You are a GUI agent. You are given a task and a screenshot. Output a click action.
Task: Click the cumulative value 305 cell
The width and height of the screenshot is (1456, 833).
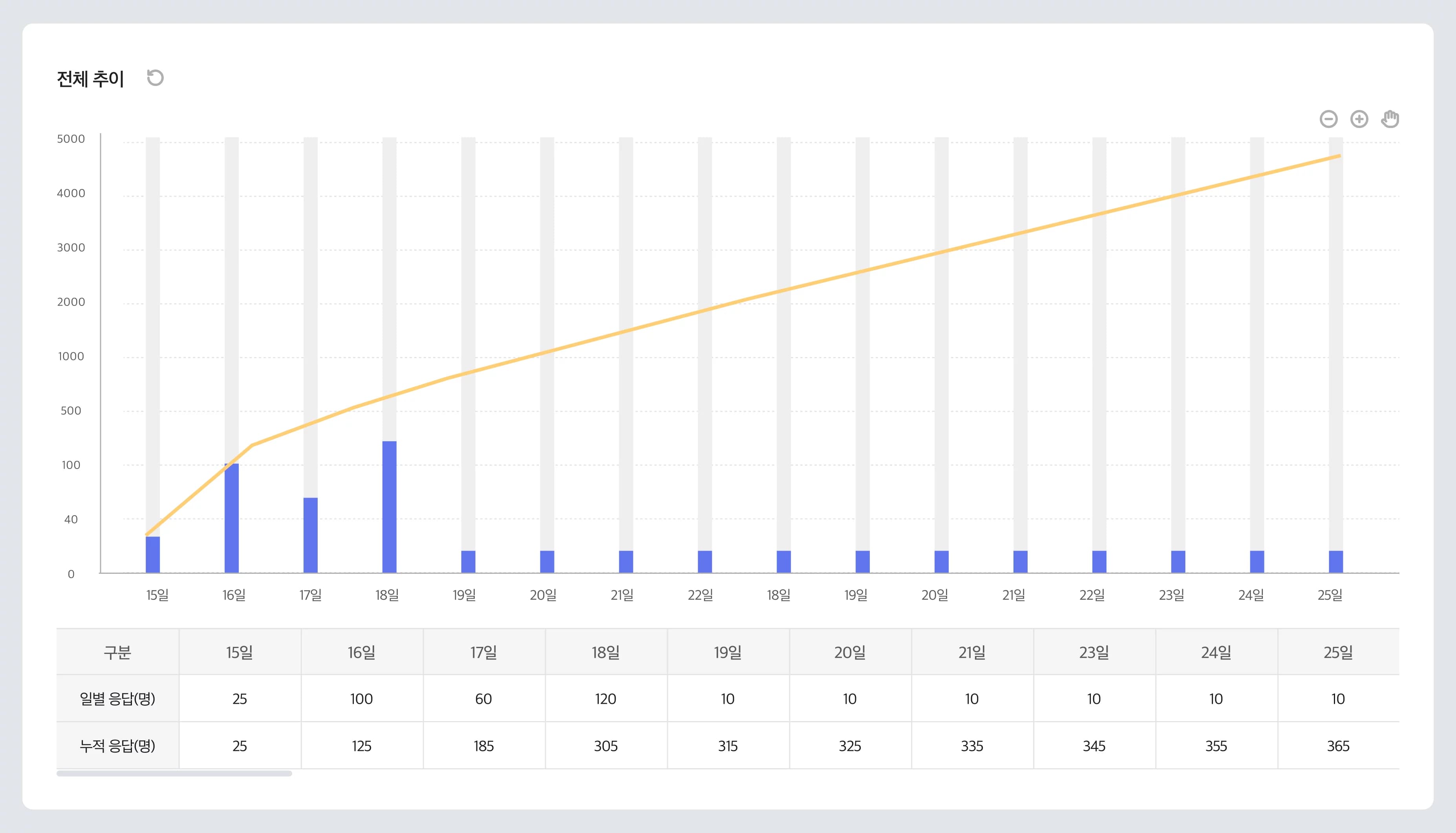[x=605, y=745]
